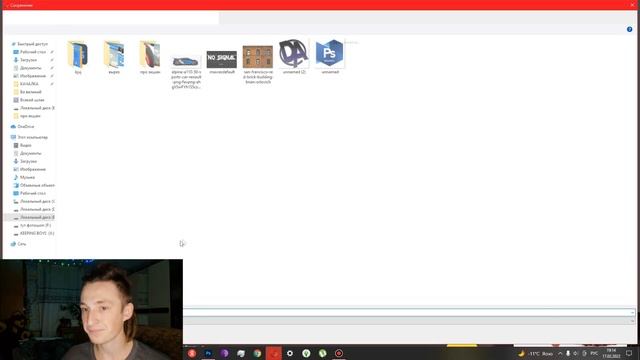Image resolution: width=640 pixels, height=360 pixels.
Task: Open Видео under Этот компьютер
Action: click(x=22, y=145)
